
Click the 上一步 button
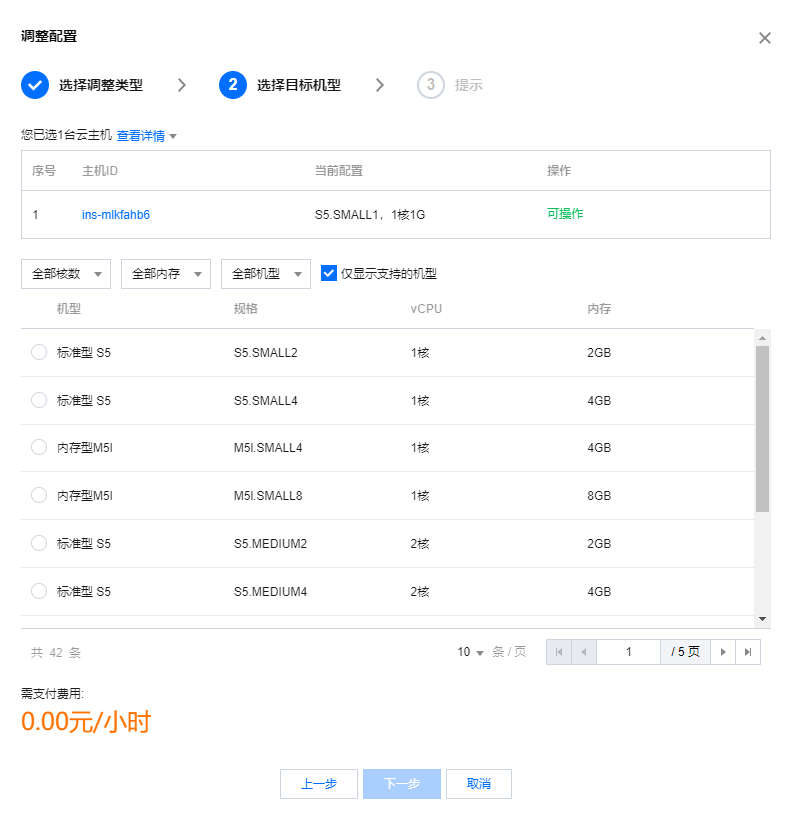(318, 784)
